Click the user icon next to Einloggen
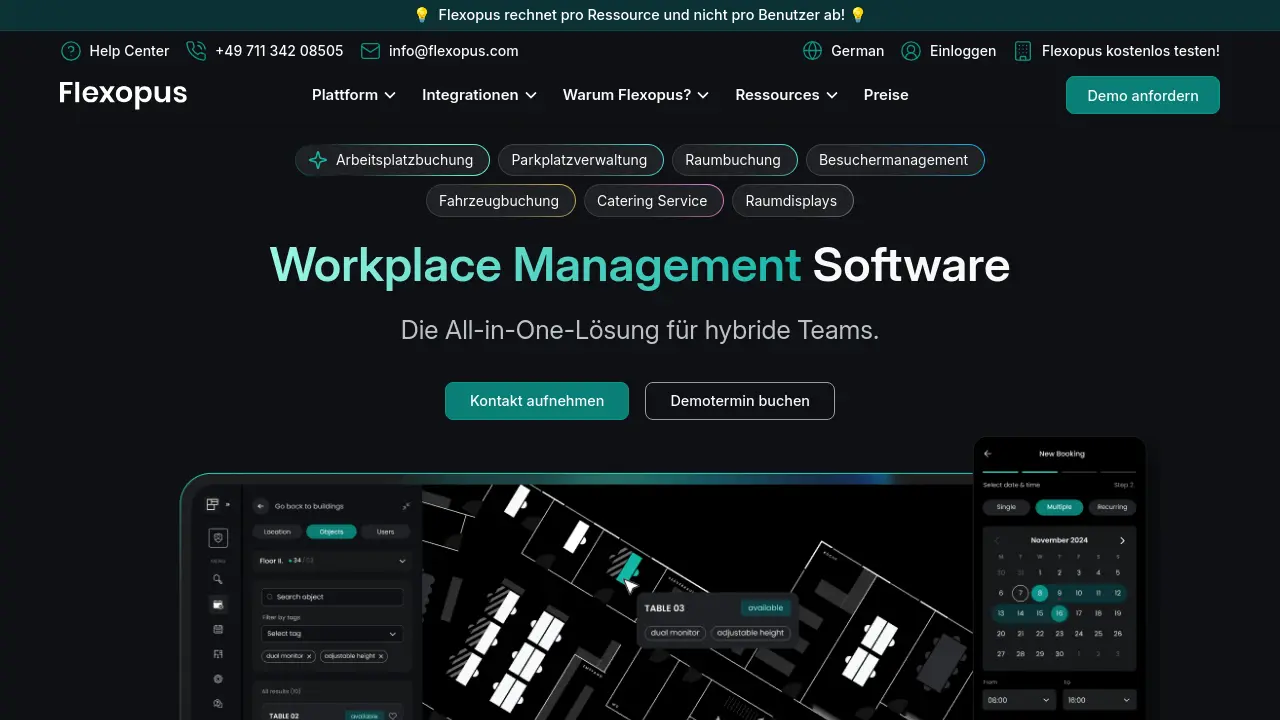This screenshot has width=1280, height=720. tap(911, 51)
